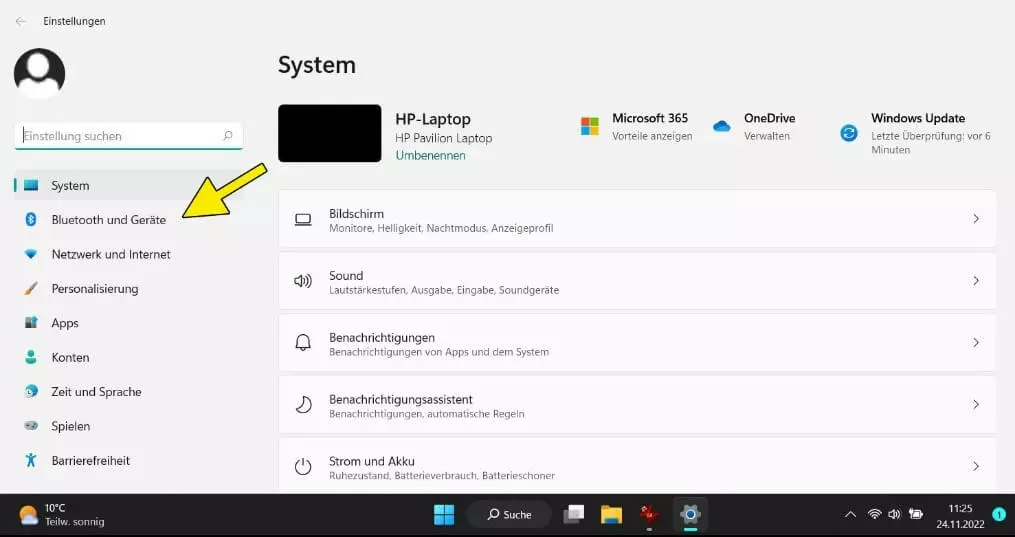1015x537 pixels.
Task: Click the Sound settings title
Action: click(346, 275)
